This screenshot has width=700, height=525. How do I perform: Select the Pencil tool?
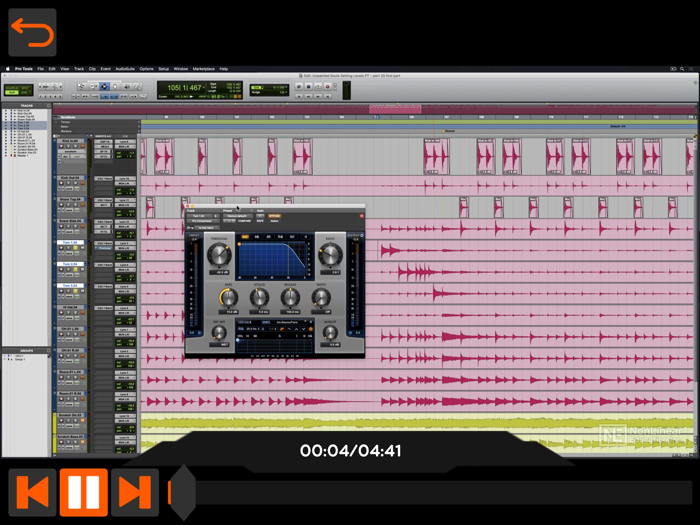pos(138,86)
